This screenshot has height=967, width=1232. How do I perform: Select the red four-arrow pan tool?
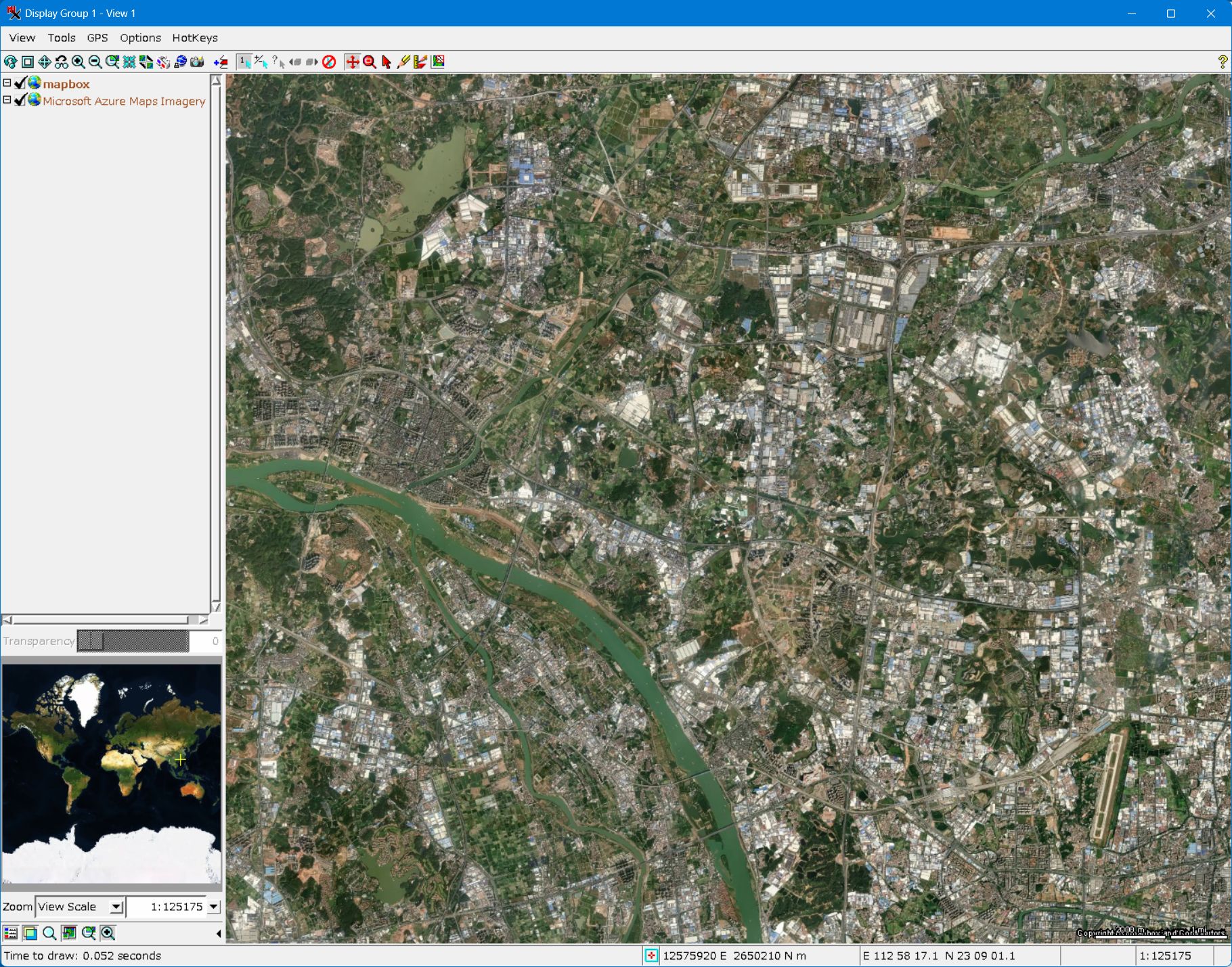click(352, 62)
